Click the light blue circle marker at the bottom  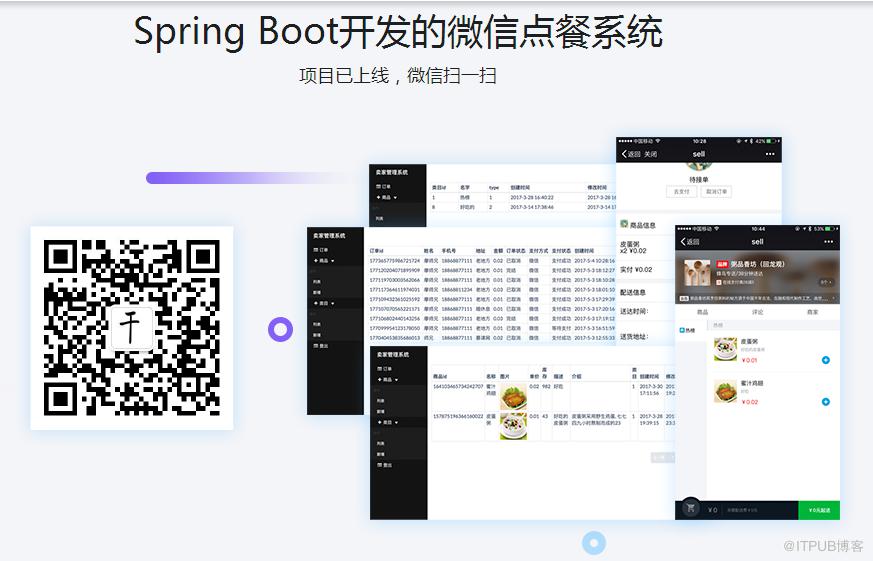click(x=594, y=543)
